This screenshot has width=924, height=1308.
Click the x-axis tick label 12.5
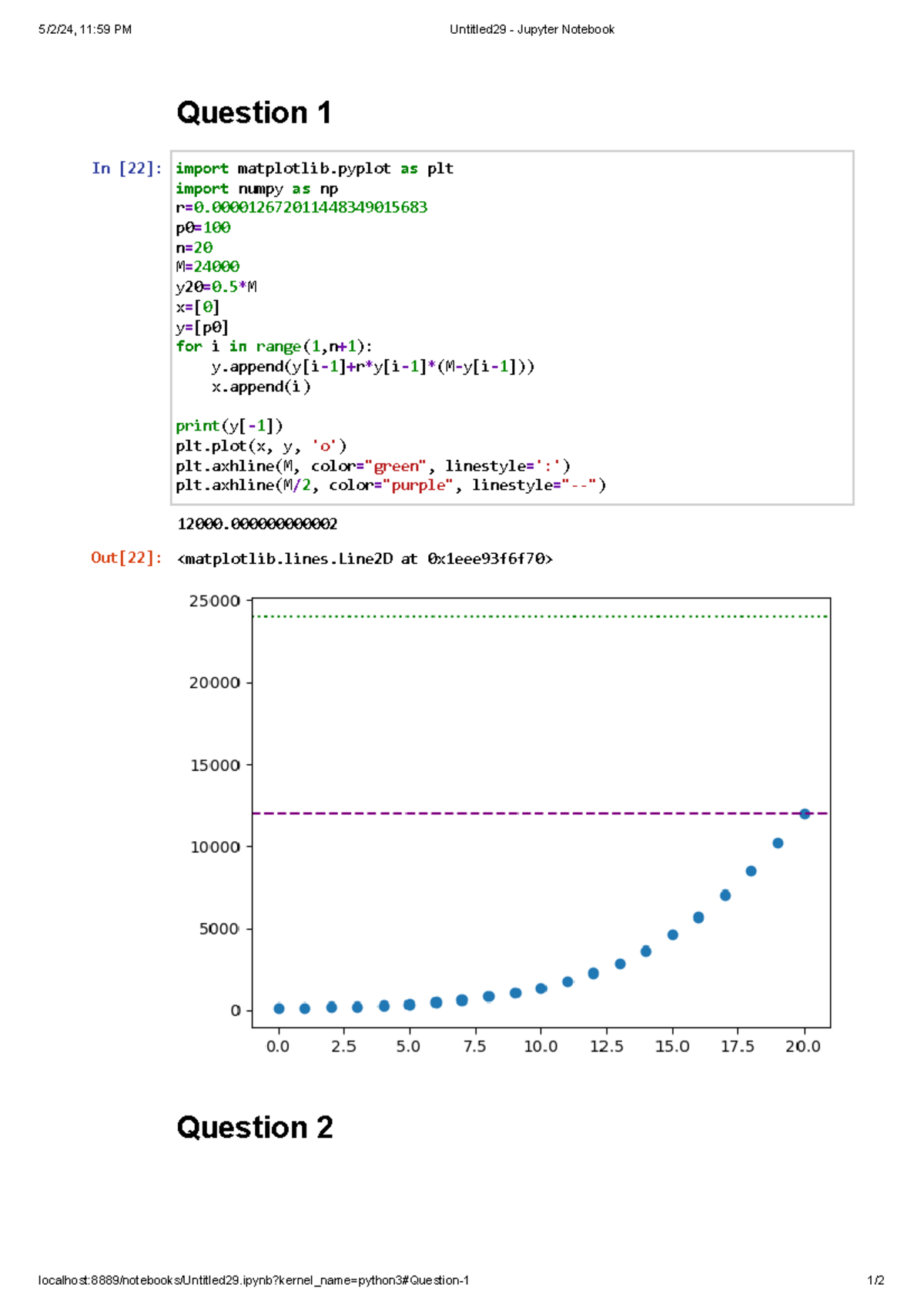607,1047
